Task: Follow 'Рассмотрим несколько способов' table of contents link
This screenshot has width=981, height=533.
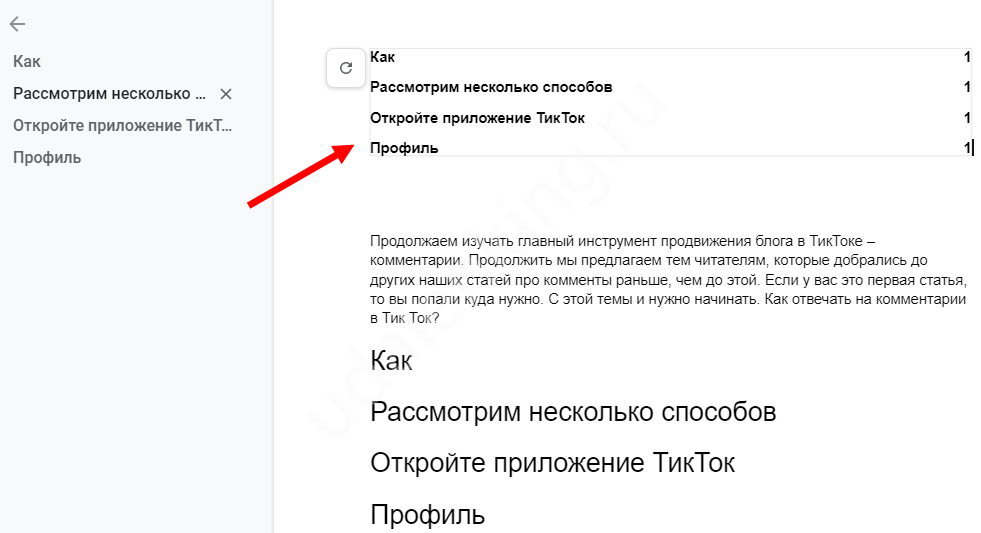Action: (x=490, y=88)
